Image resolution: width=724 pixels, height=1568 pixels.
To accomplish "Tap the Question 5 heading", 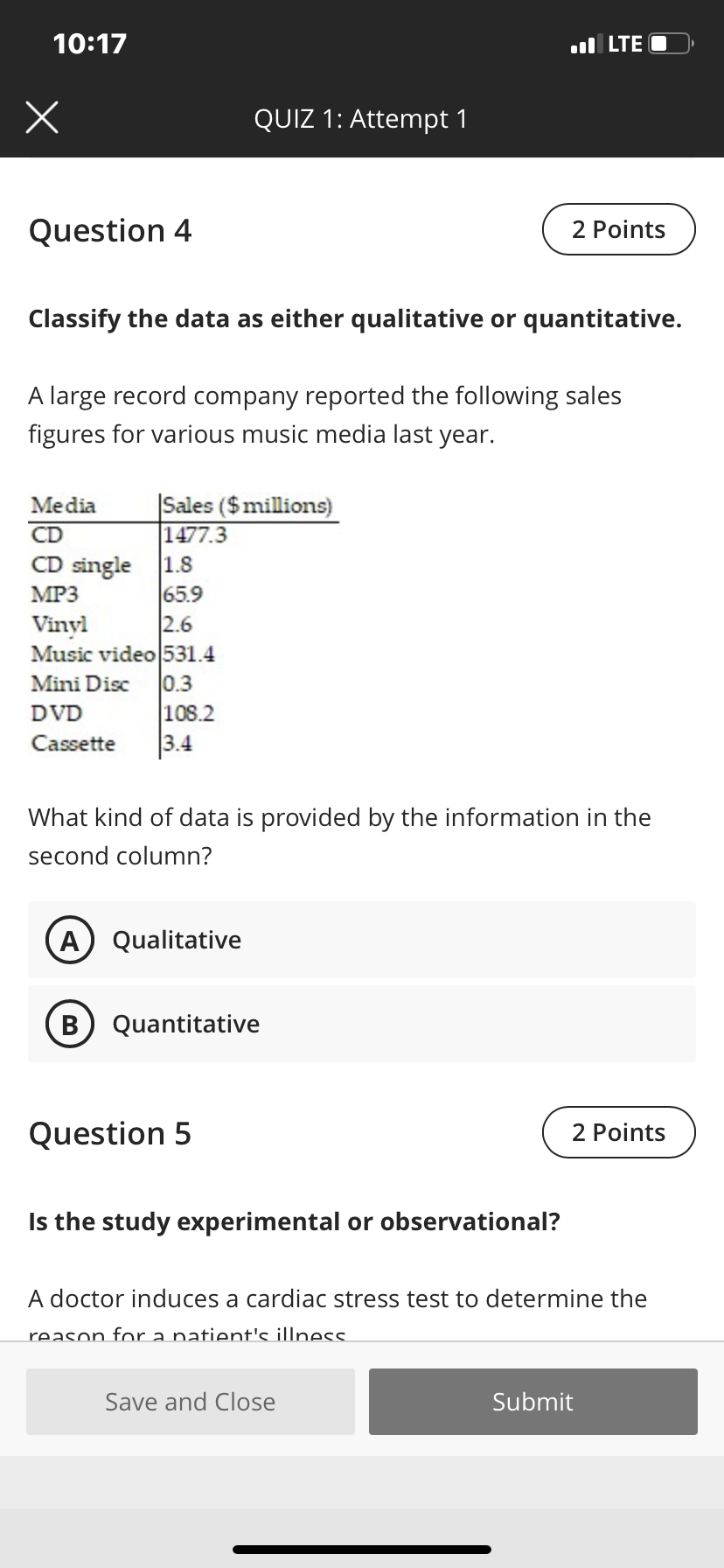I will point(110,1133).
